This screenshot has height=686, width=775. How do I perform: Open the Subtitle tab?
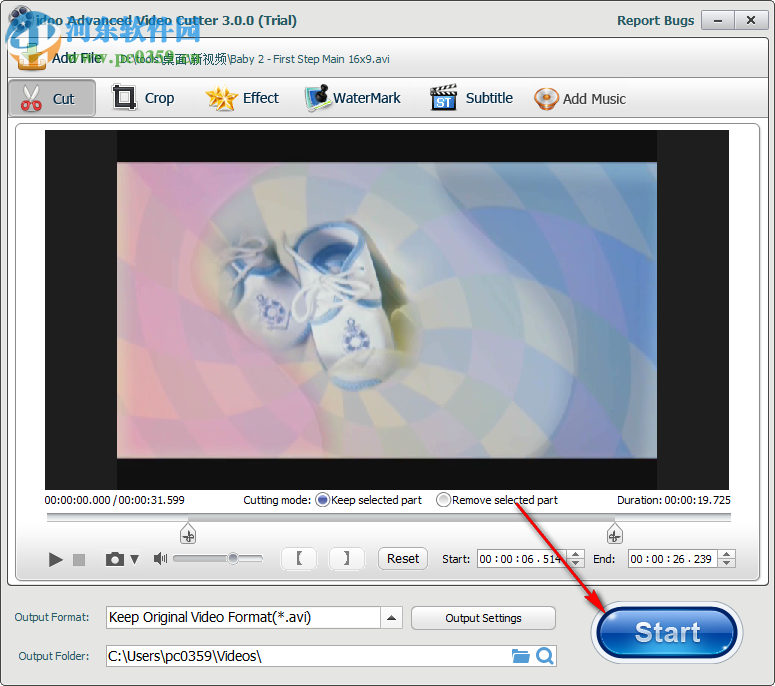pyautogui.click(x=472, y=98)
